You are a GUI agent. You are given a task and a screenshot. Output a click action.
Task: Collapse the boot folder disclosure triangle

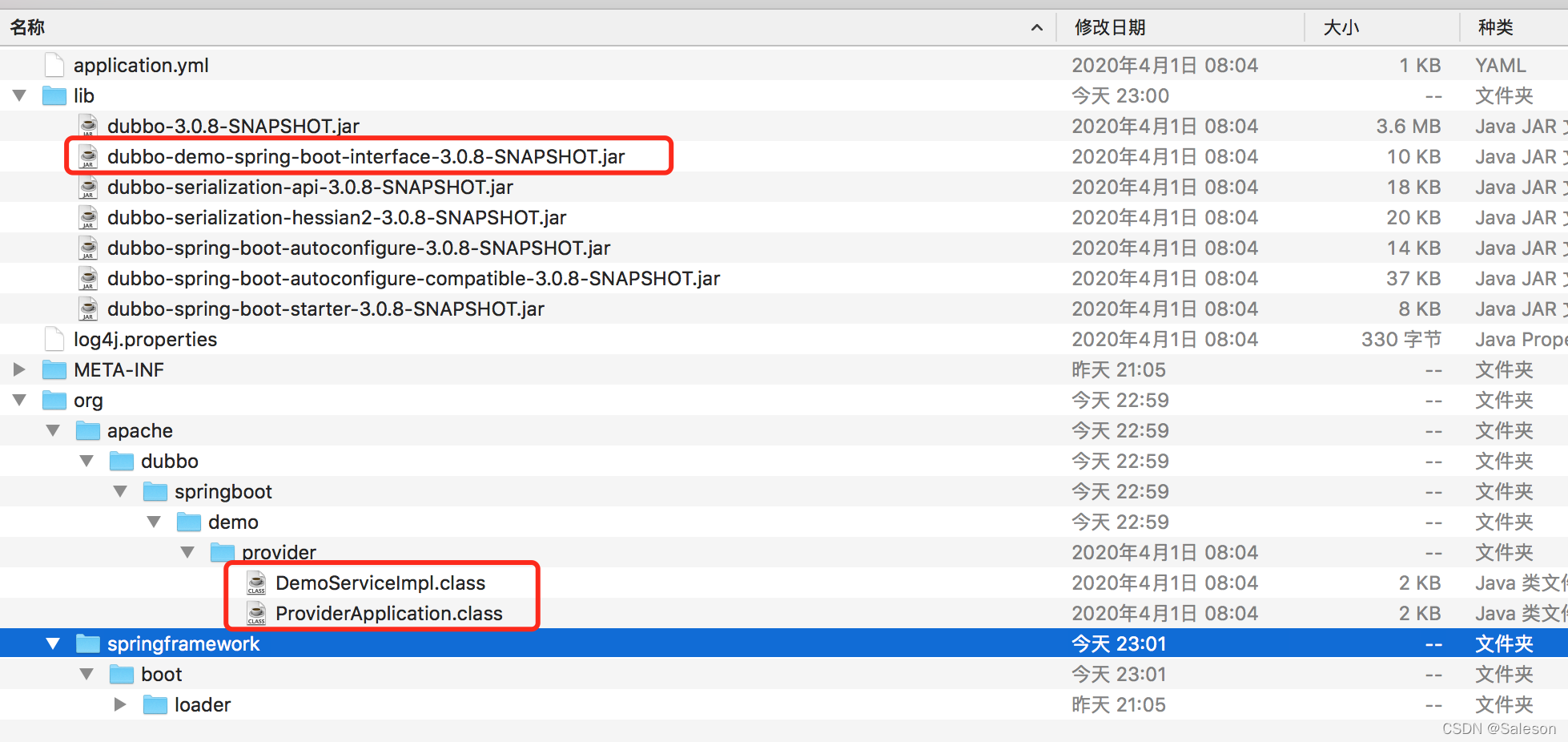click(x=86, y=674)
